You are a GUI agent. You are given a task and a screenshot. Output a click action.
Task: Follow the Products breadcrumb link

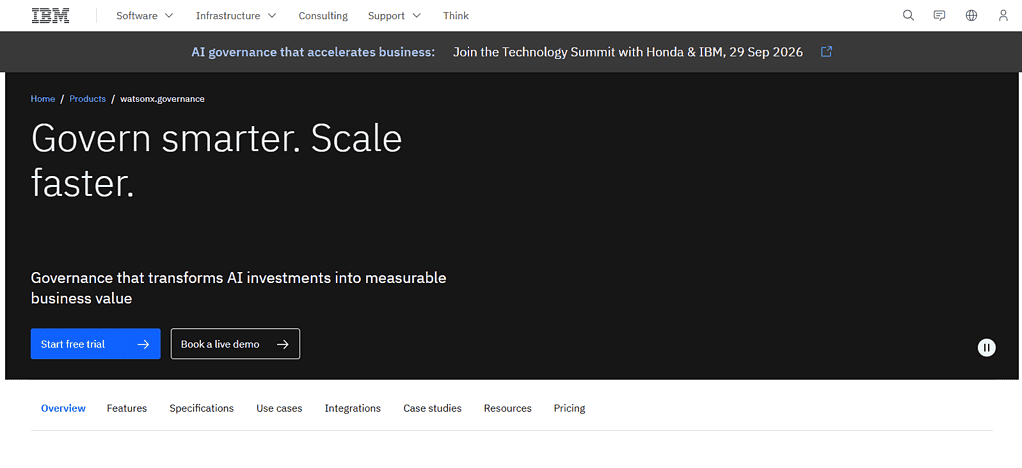coord(87,99)
